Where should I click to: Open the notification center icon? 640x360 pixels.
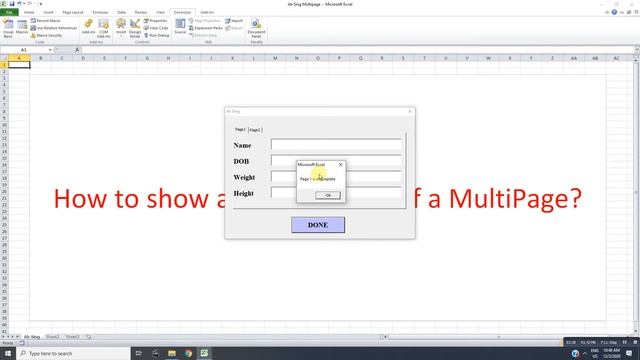(x=629, y=353)
